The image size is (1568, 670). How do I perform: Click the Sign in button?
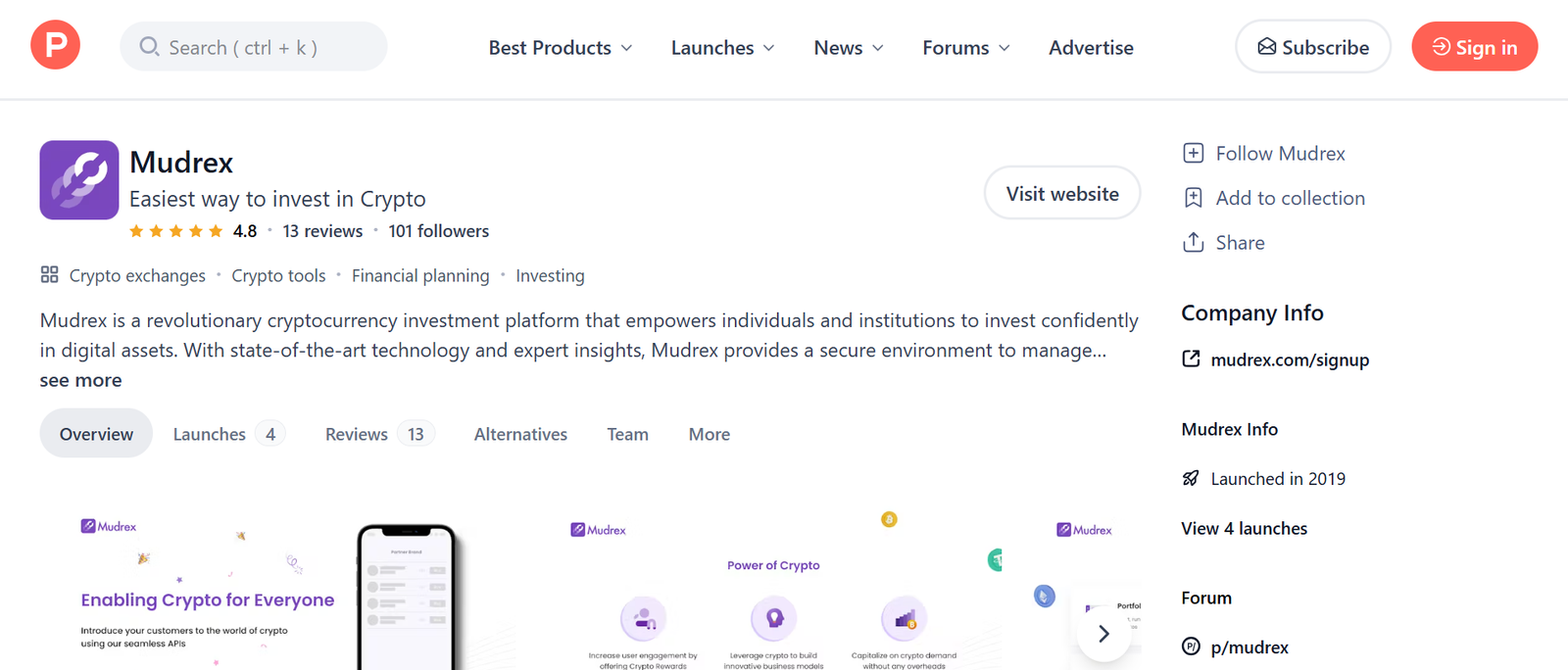pyautogui.click(x=1474, y=47)
